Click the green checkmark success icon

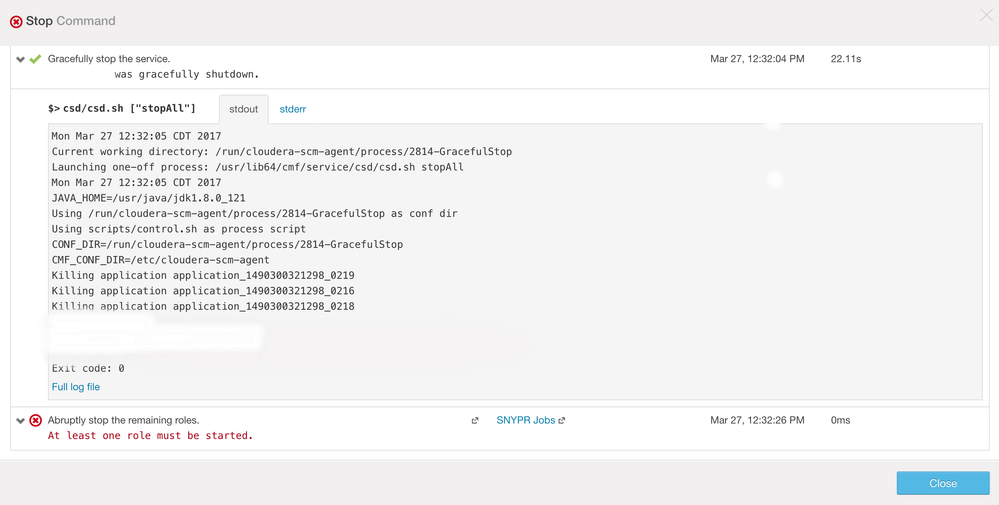(35, 59)
